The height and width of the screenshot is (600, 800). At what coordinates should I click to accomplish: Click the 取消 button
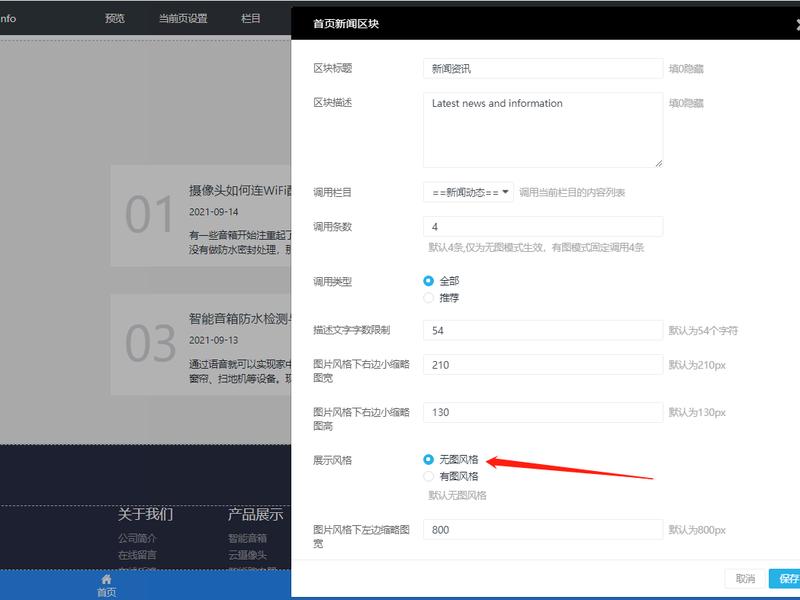click(x=745, y=579)
